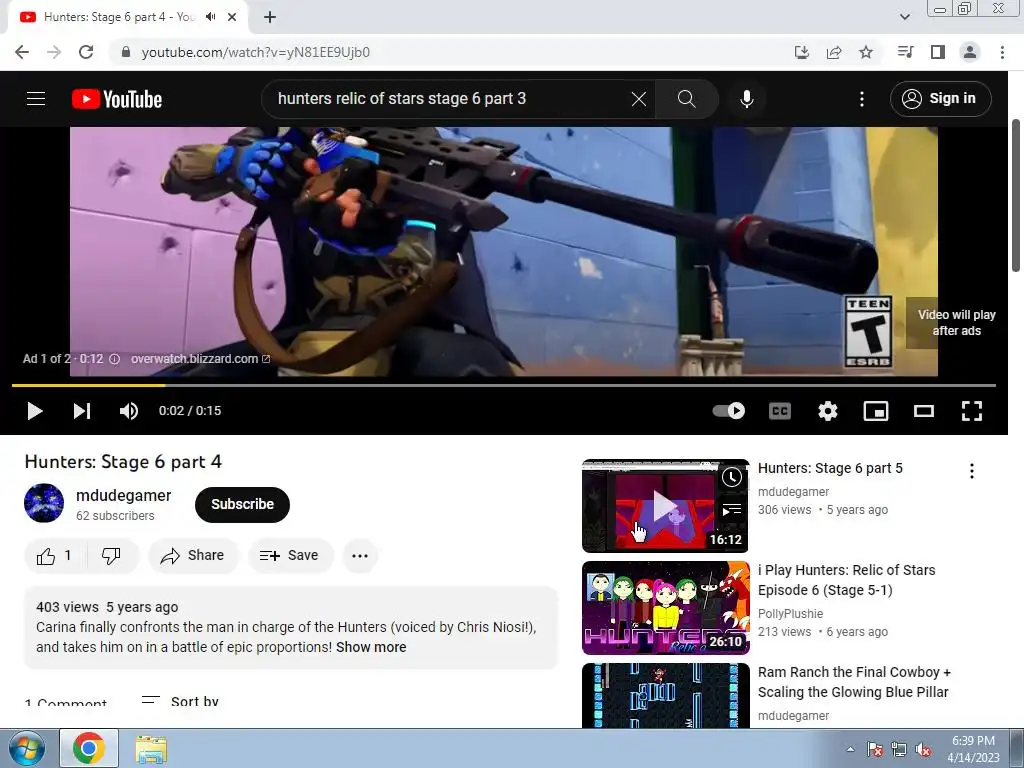Open i Play Hunters: Relic of Stars title
The width and height of the screenshot is (1024, 768).
[846, 580]
